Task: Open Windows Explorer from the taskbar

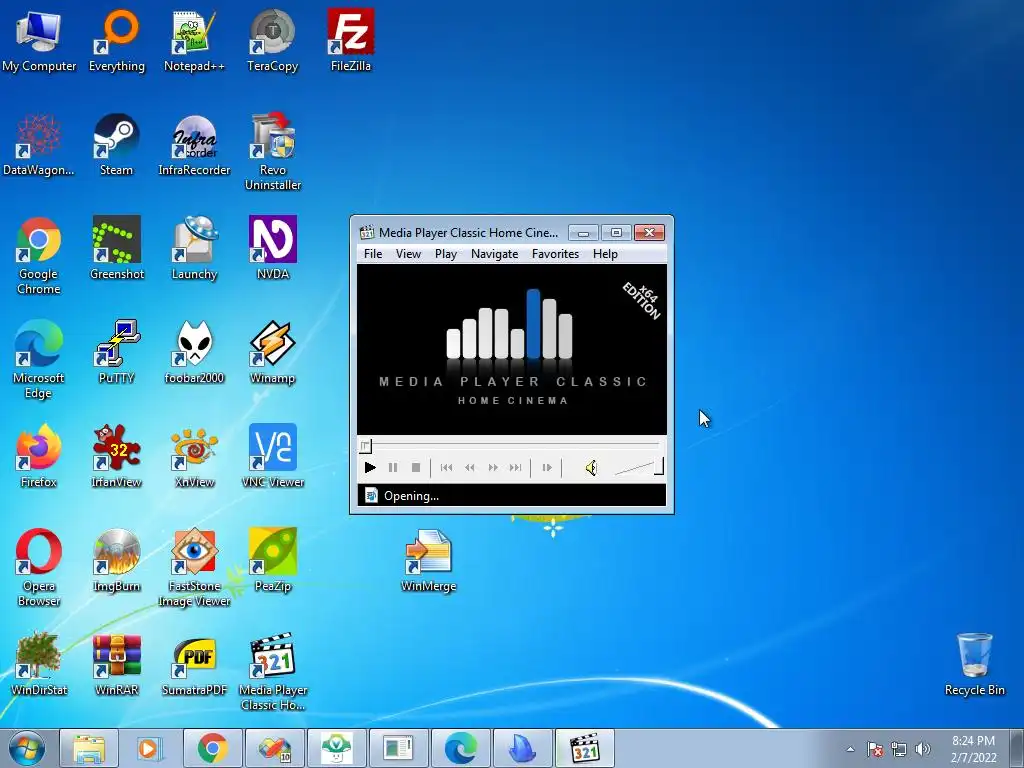Action: [x=89, y=748]
